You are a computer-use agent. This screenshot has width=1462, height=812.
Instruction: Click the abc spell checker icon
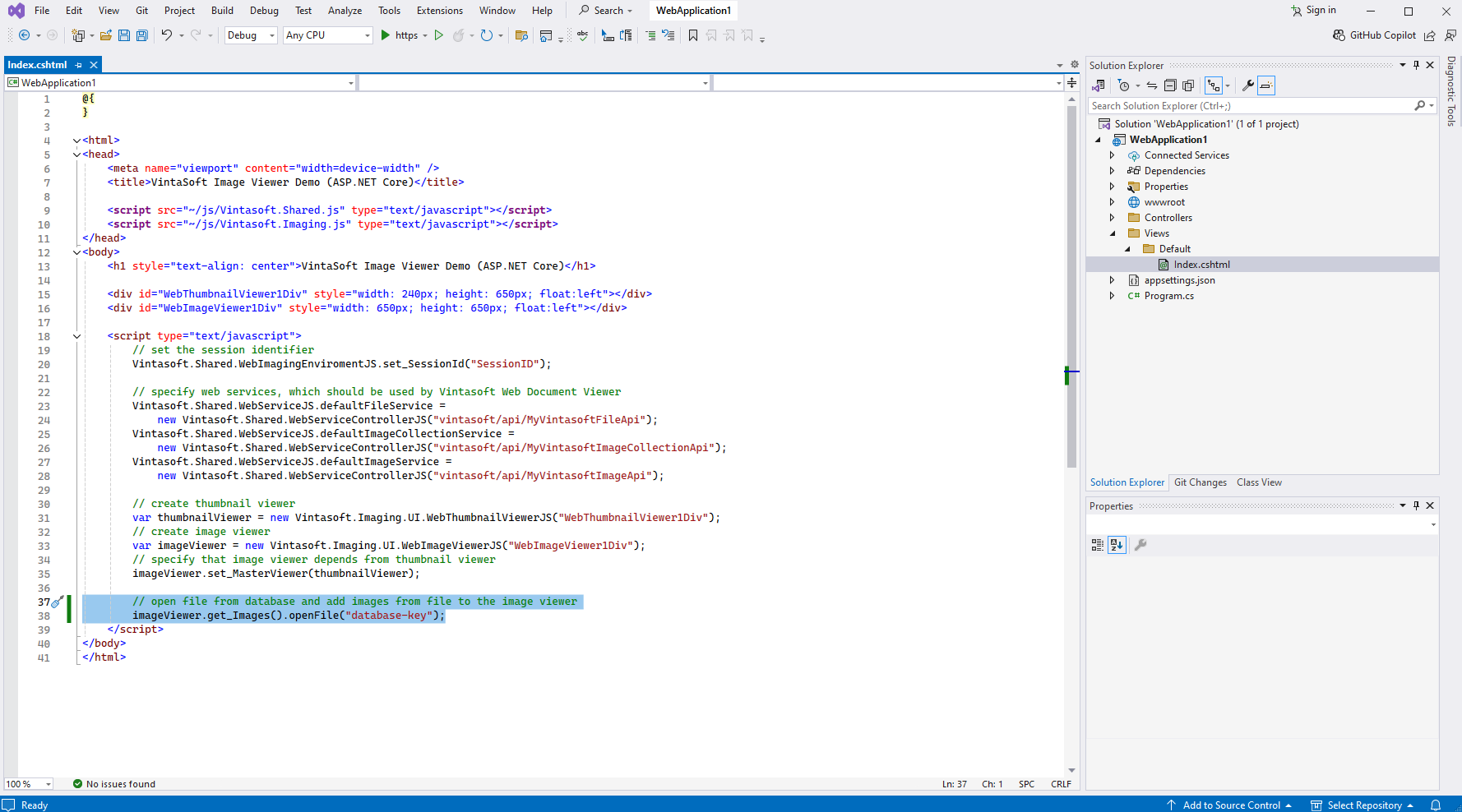click(x=583, y=35)
